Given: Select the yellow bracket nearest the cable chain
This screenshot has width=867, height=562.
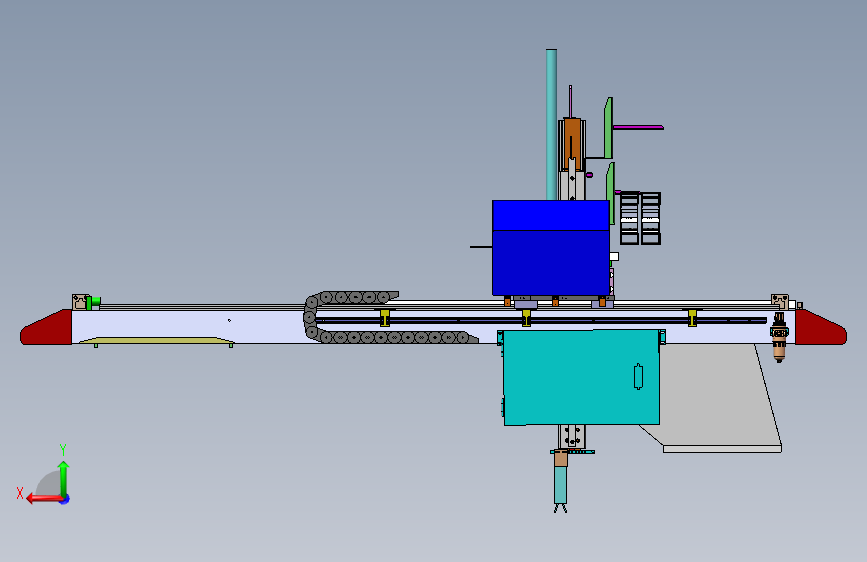Looking at the screenshot, I should coord(385,318).
